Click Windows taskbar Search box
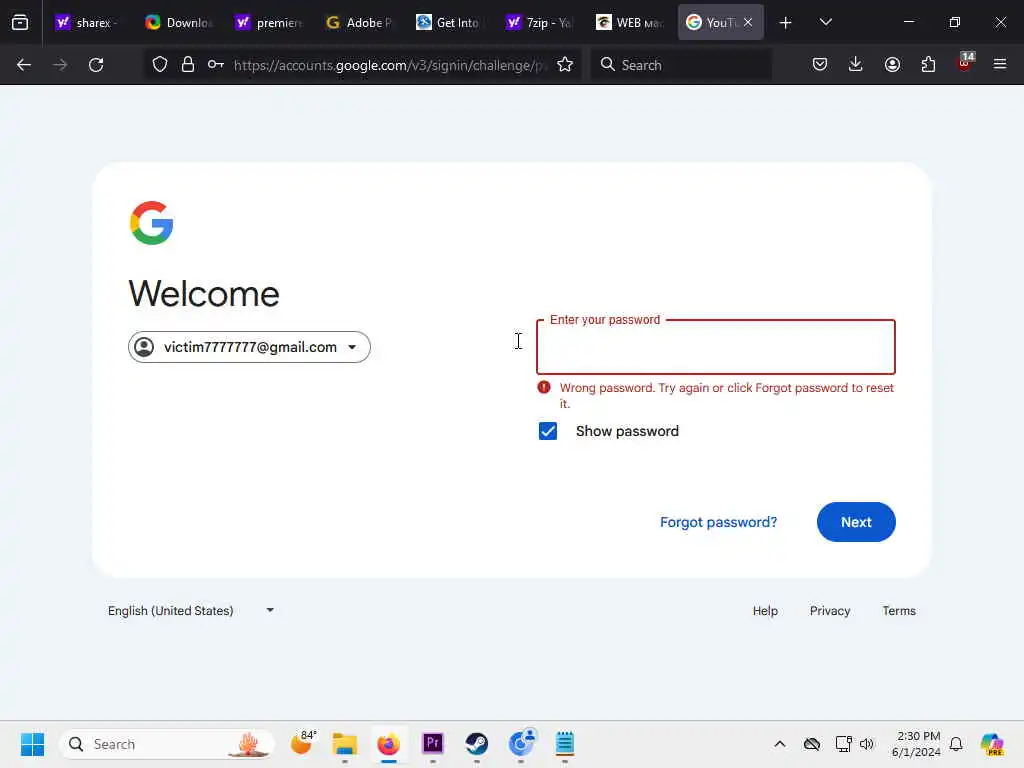 click(x=167, y=744)
